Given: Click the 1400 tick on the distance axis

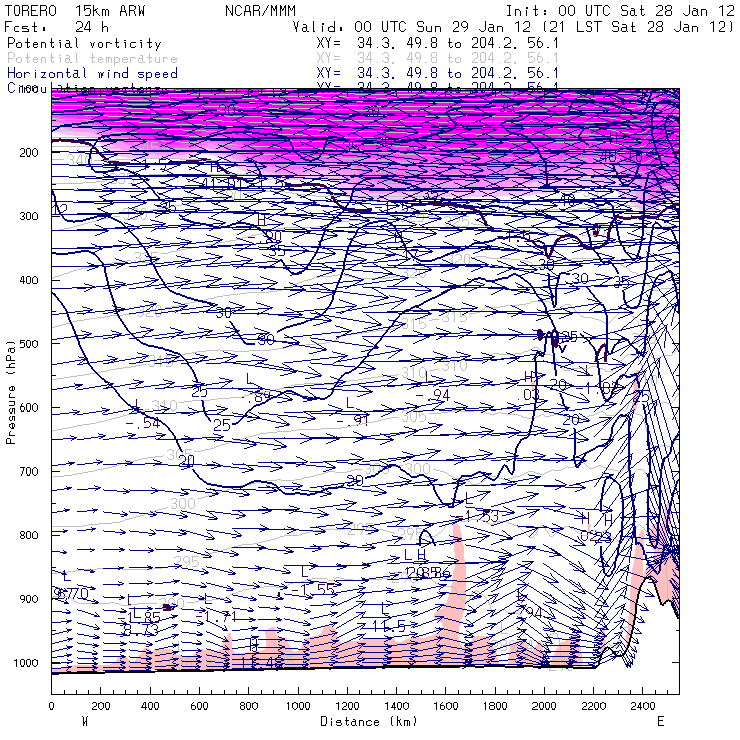Looking at the screenshot, I should [396, 706].
